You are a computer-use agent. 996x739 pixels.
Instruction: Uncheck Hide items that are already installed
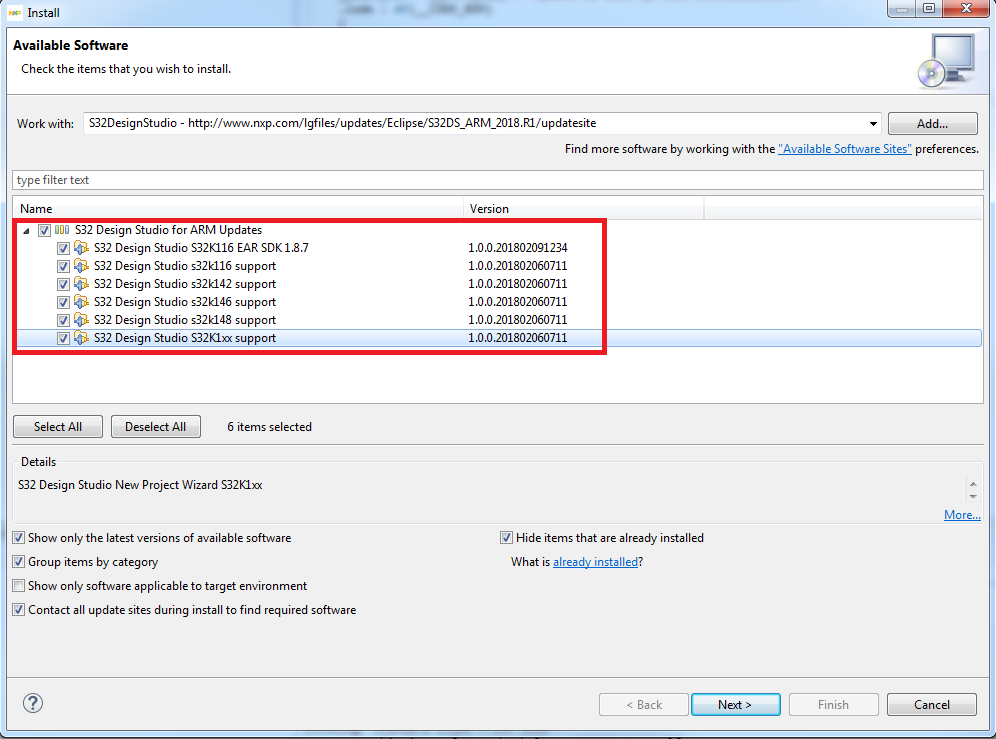[x=506, y=538]
